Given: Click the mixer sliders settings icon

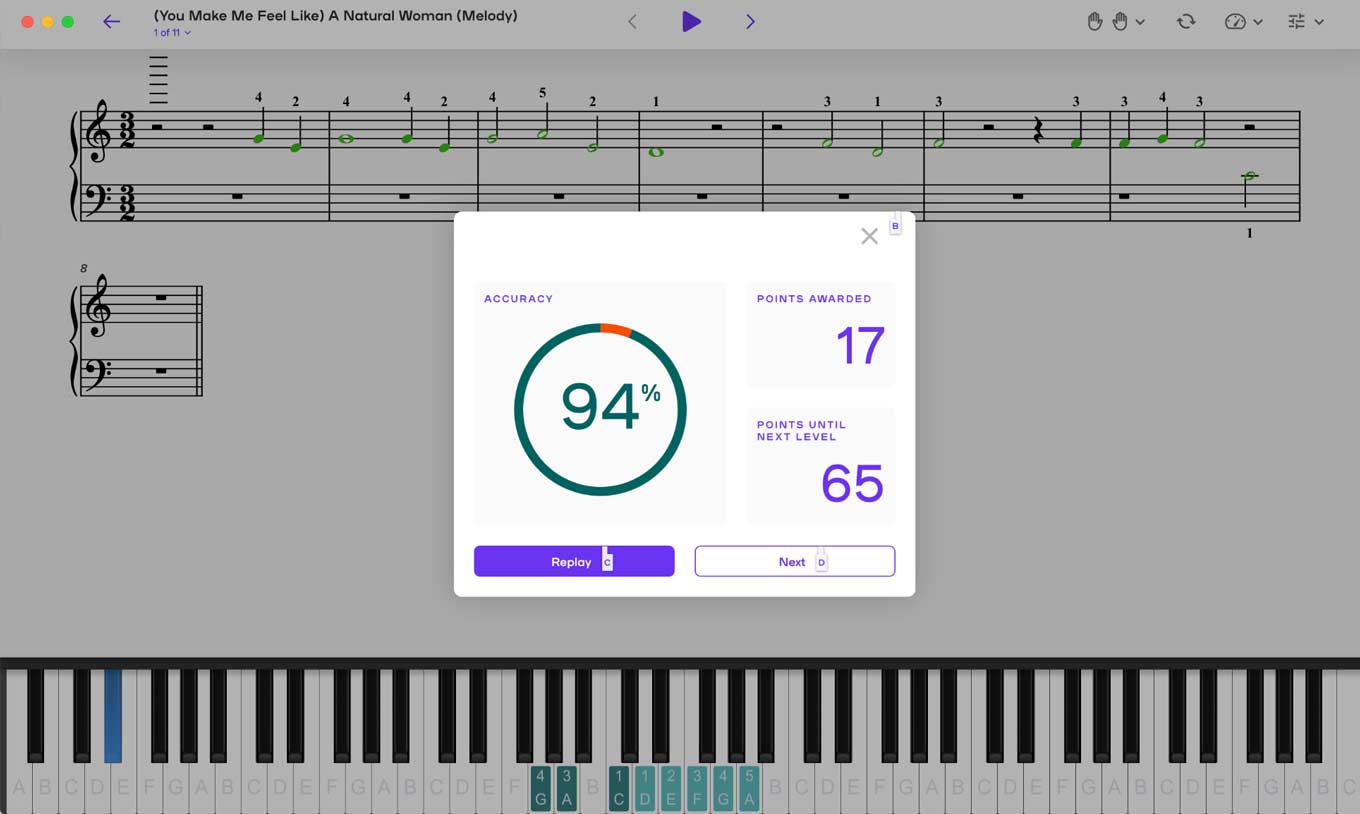Looking at the screenshot, I should coord(1297,21).
